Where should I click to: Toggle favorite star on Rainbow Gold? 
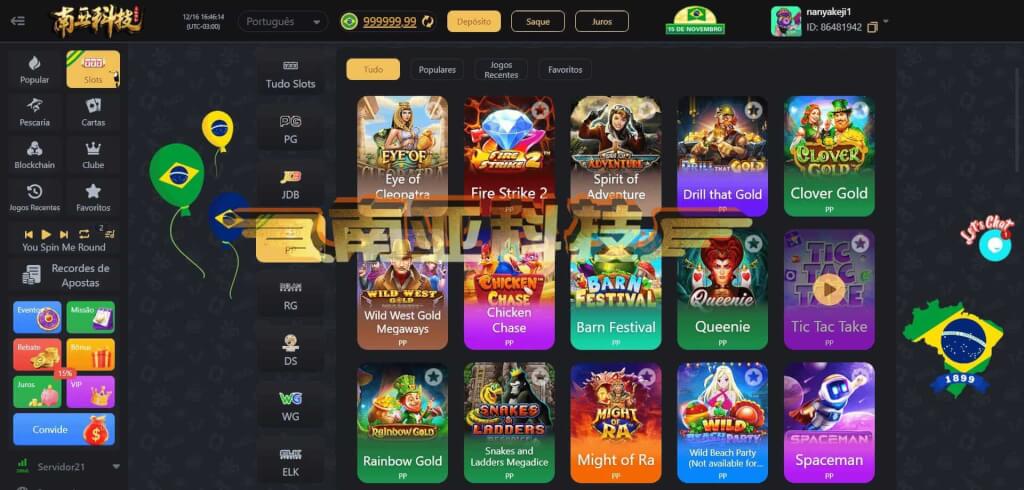[x=433, y=376]
